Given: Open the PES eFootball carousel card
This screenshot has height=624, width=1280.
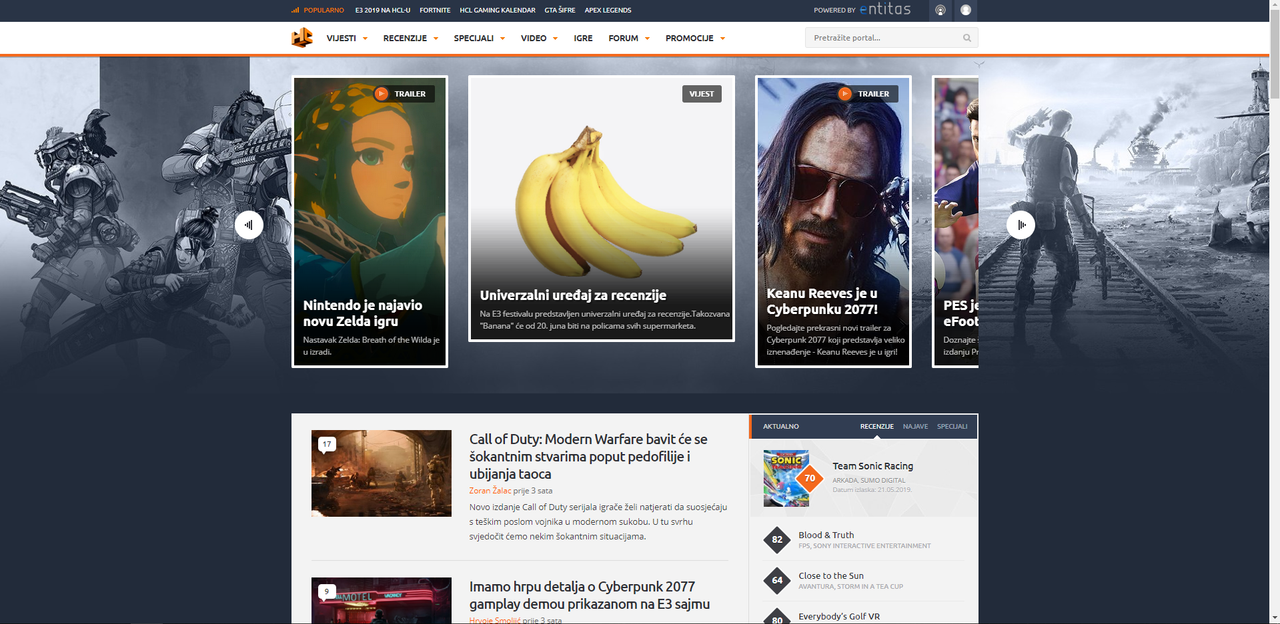Looking at the screenshot, I should coord(956,221).
